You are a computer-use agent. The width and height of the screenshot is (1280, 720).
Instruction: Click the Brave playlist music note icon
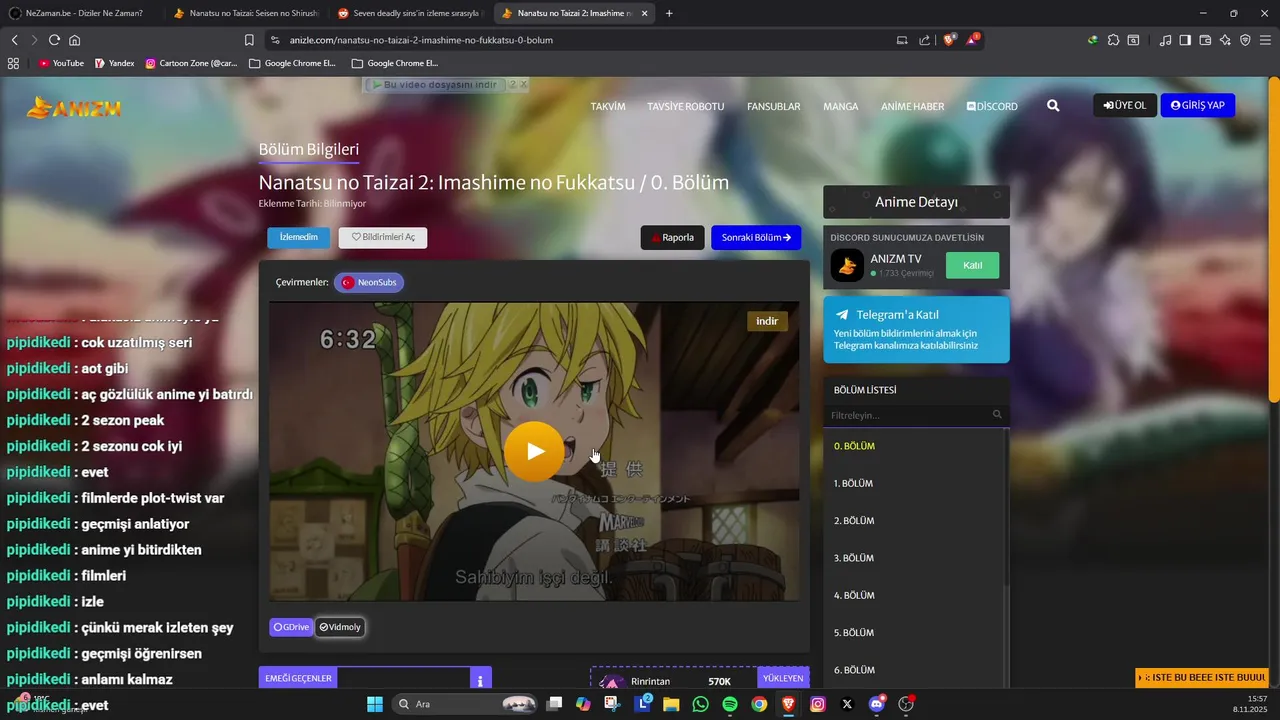[1165, 40]
